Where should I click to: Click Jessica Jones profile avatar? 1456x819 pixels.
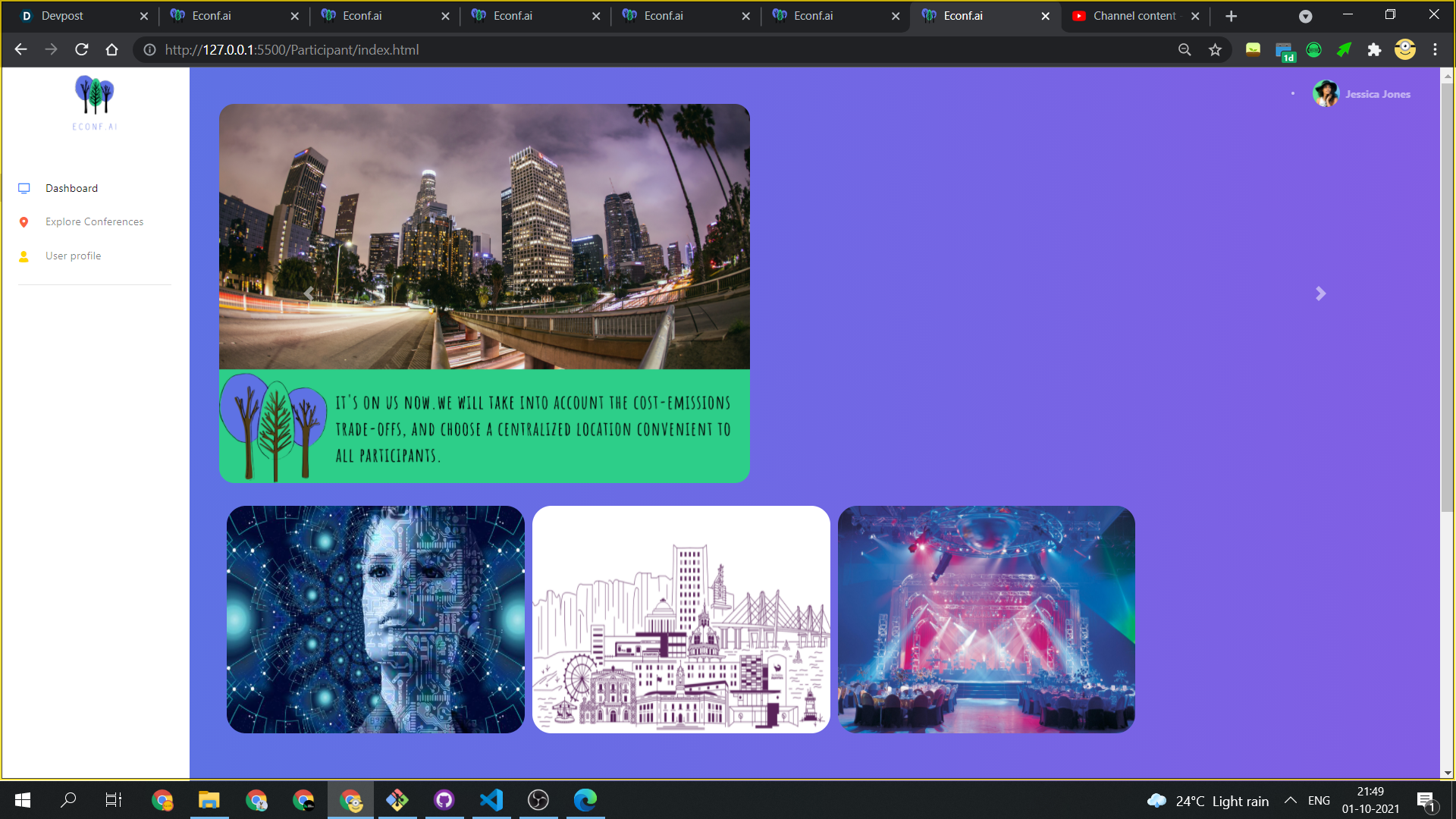click(x=1326, y=94)
